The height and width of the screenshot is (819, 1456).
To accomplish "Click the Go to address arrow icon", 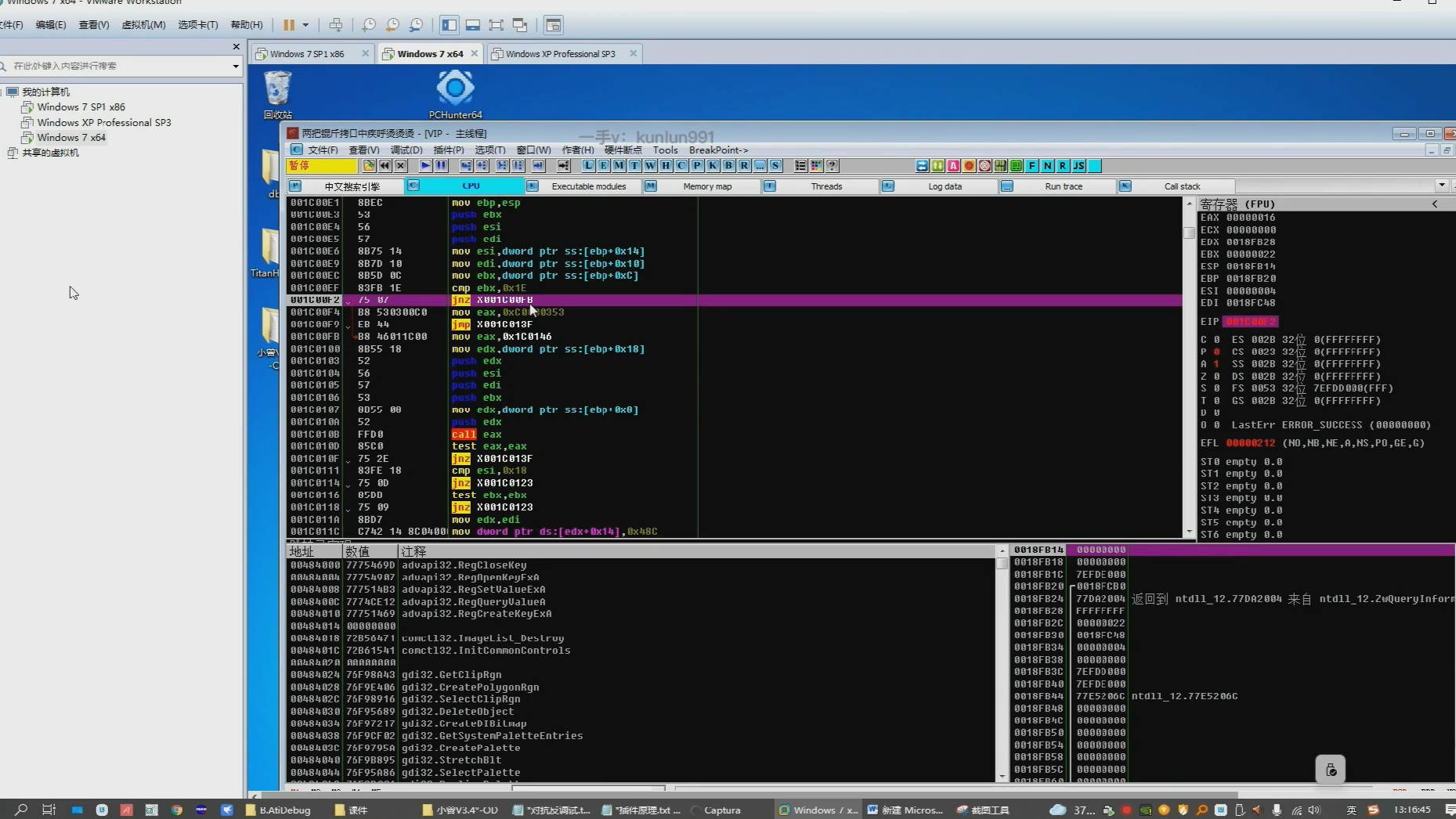I will (x=563, y=166).
